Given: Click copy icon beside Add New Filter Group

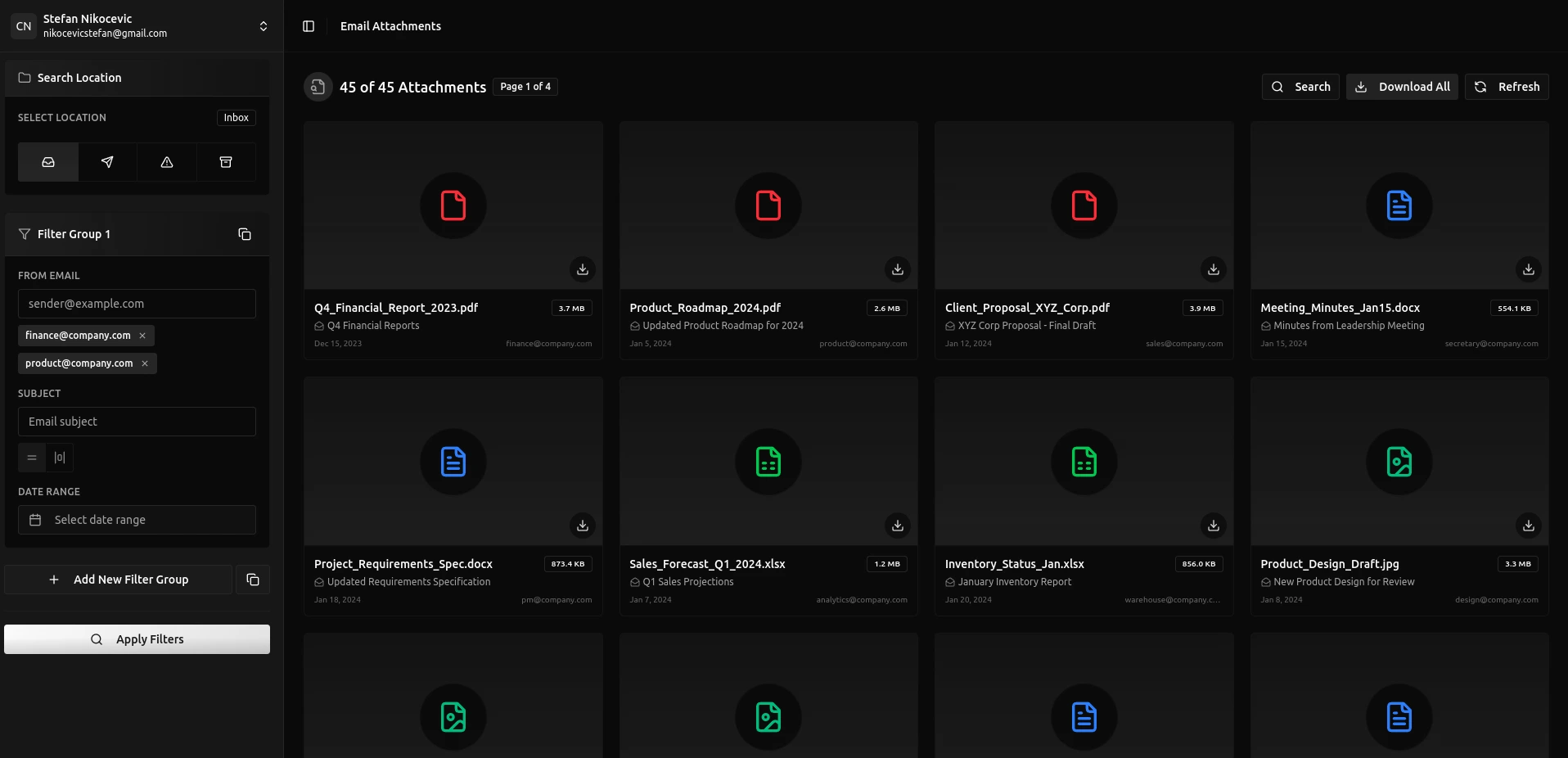Looking at the screenshot, I should click(253, 580).
